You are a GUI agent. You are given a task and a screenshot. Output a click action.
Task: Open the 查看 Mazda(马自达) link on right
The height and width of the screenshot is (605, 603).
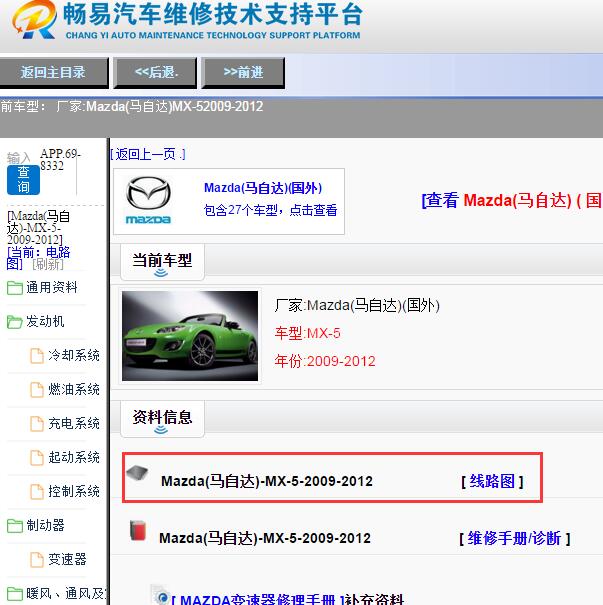pyautogui.click(x=512, y=200)
